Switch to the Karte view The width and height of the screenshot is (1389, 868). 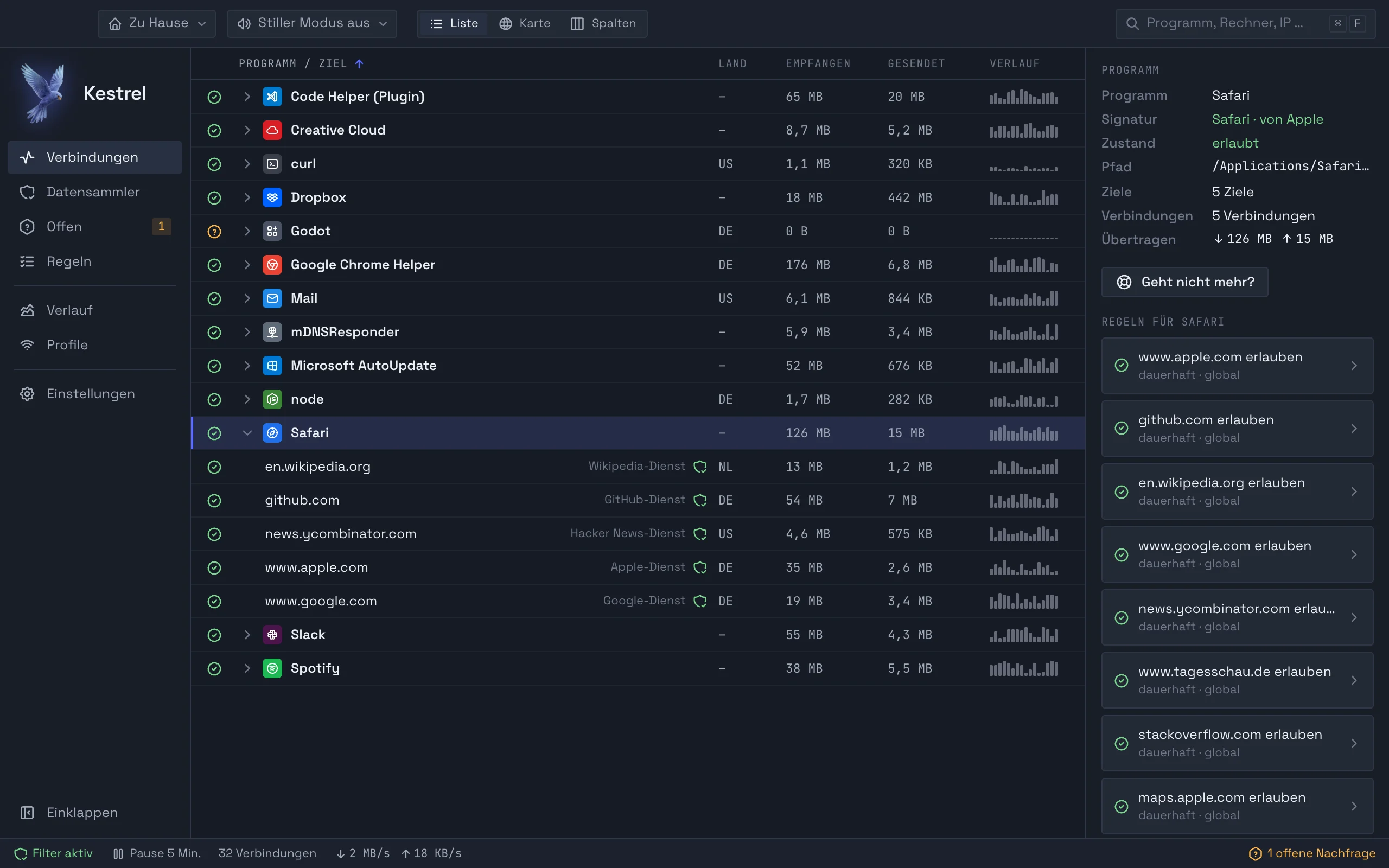coord(525,23)
